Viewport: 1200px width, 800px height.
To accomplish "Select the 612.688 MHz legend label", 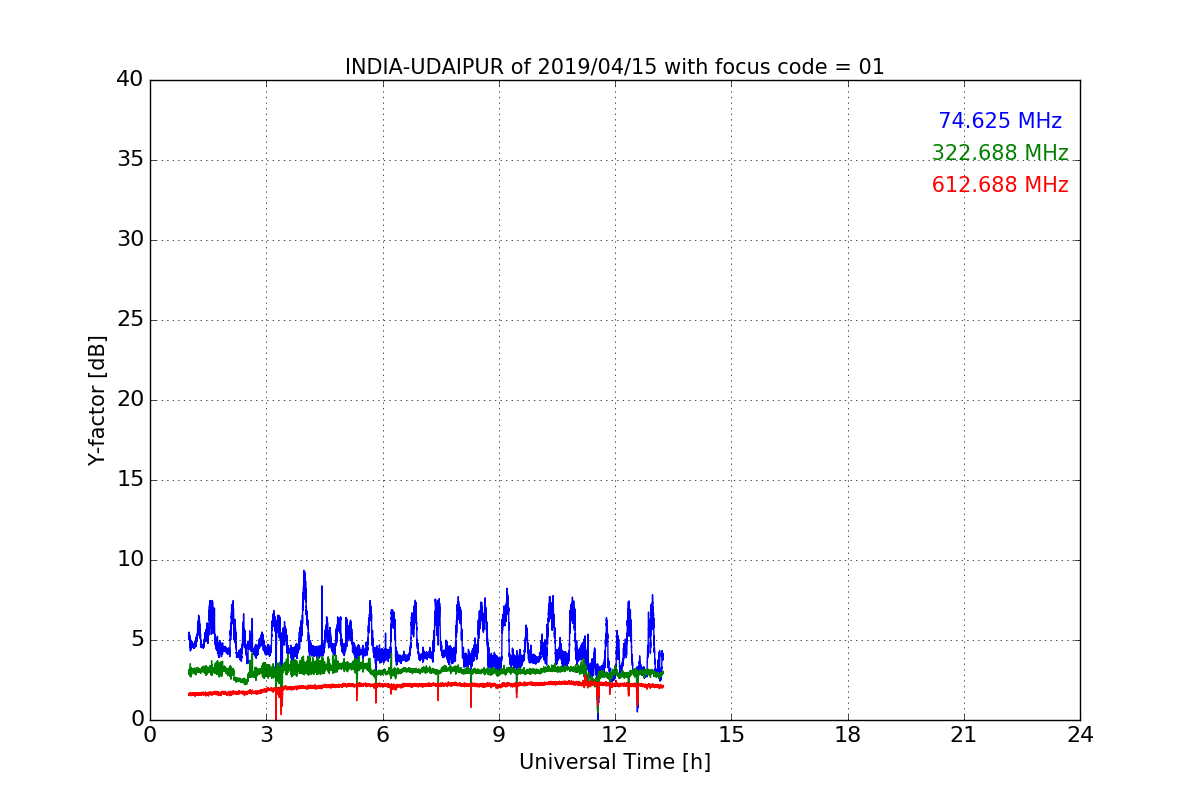I will pos(999,185).
